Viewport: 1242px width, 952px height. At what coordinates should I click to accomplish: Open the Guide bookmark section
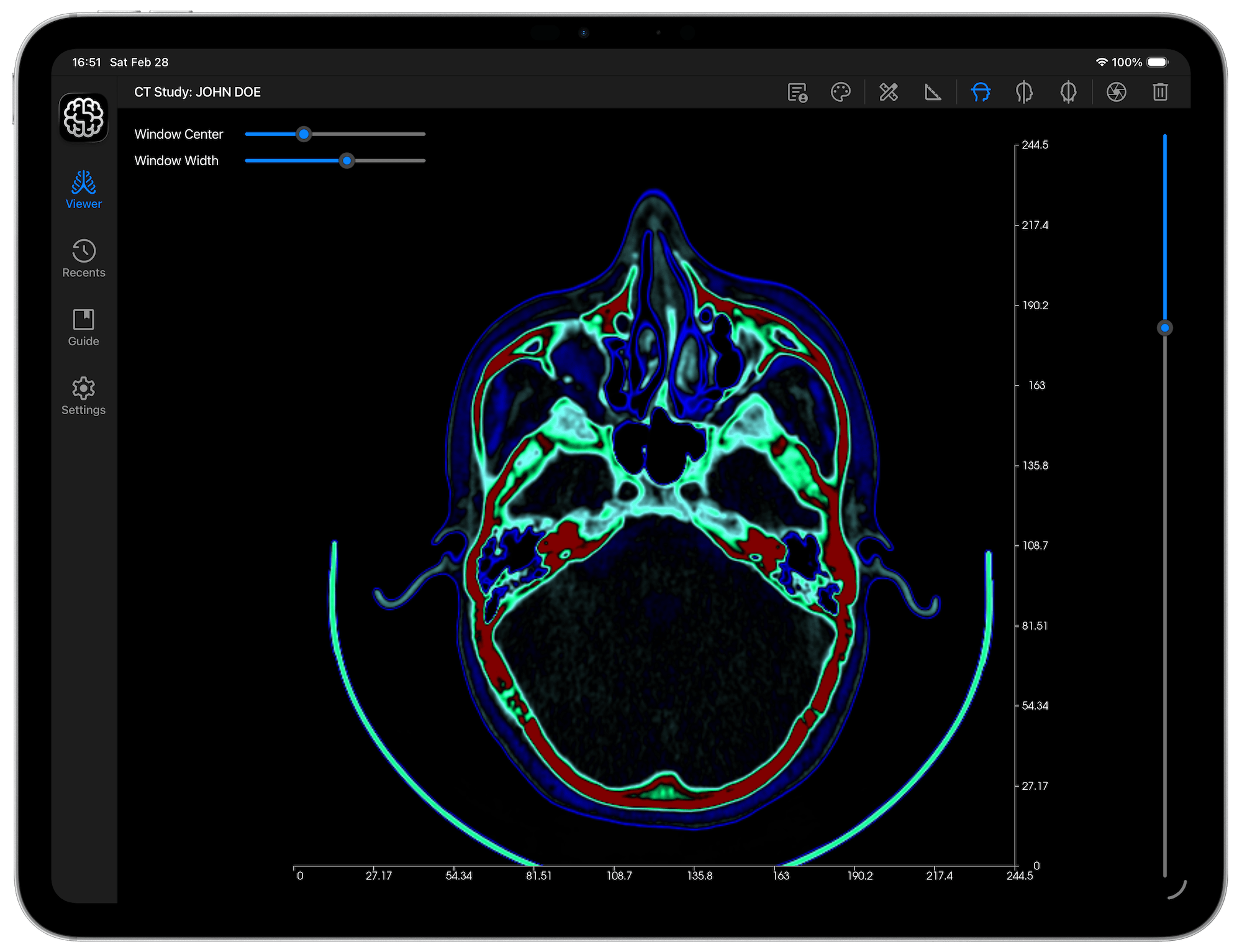tap(83, 327)
